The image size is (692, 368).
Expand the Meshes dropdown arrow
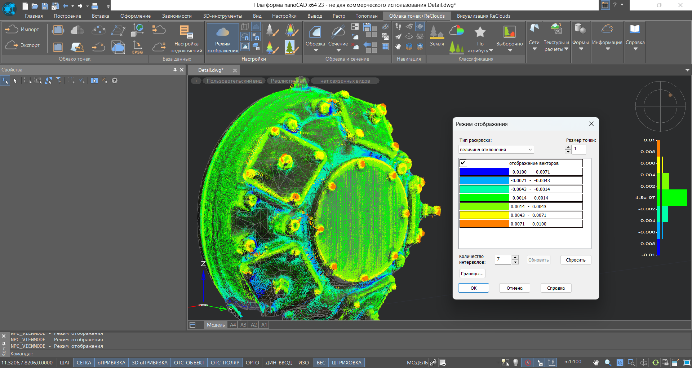[534, 49]
